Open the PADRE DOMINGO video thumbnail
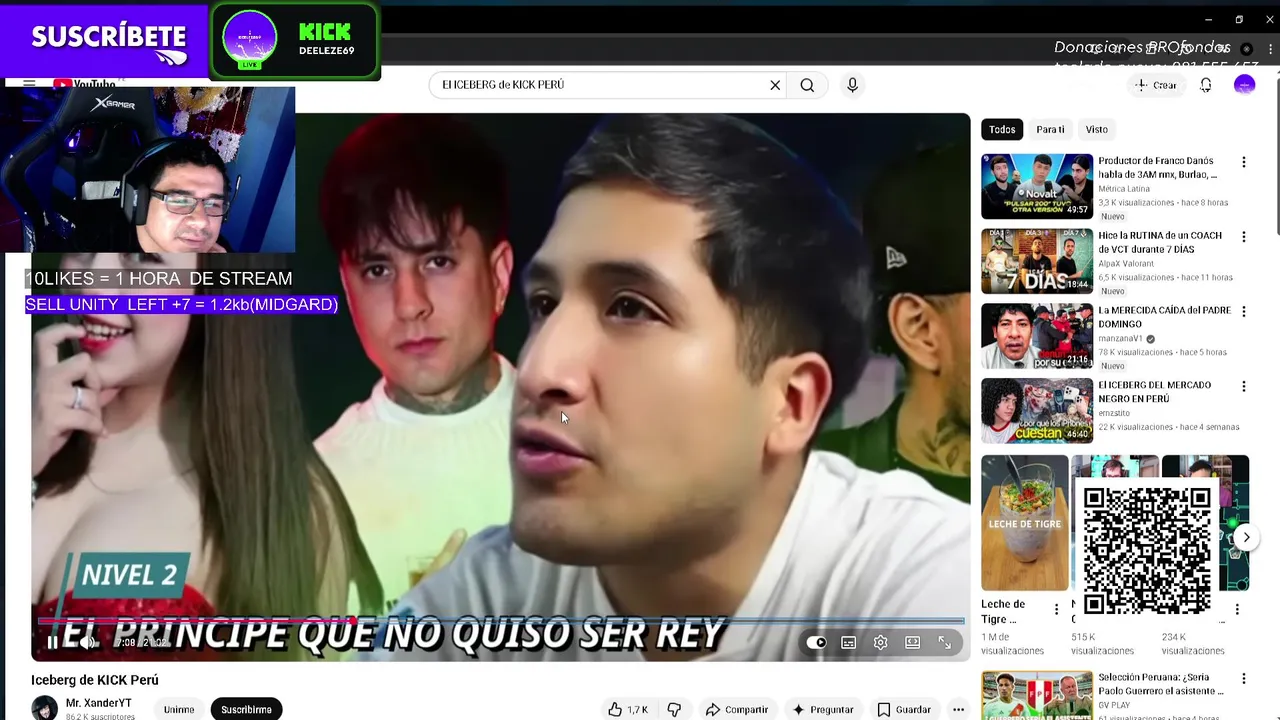1280x720 pixels. coord(1037,336)
